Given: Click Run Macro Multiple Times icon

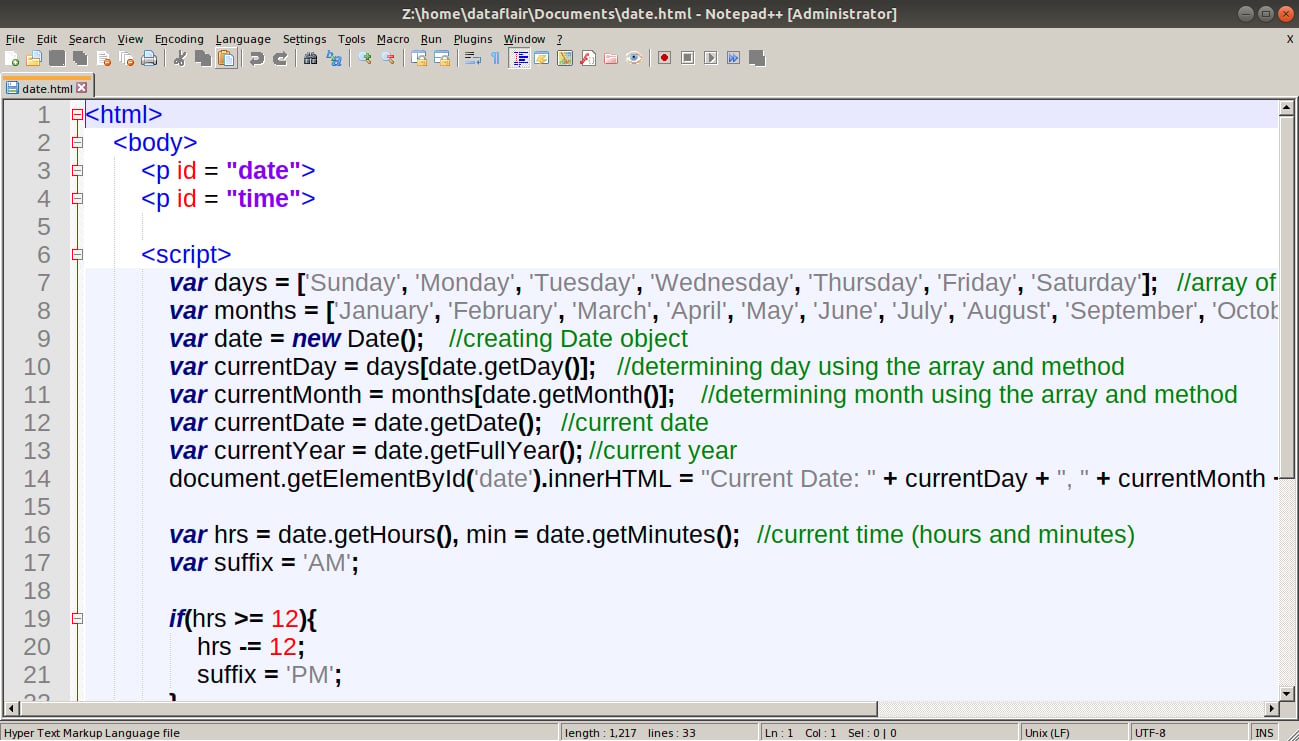Looking at the screenshot, I should pos(733,58).
